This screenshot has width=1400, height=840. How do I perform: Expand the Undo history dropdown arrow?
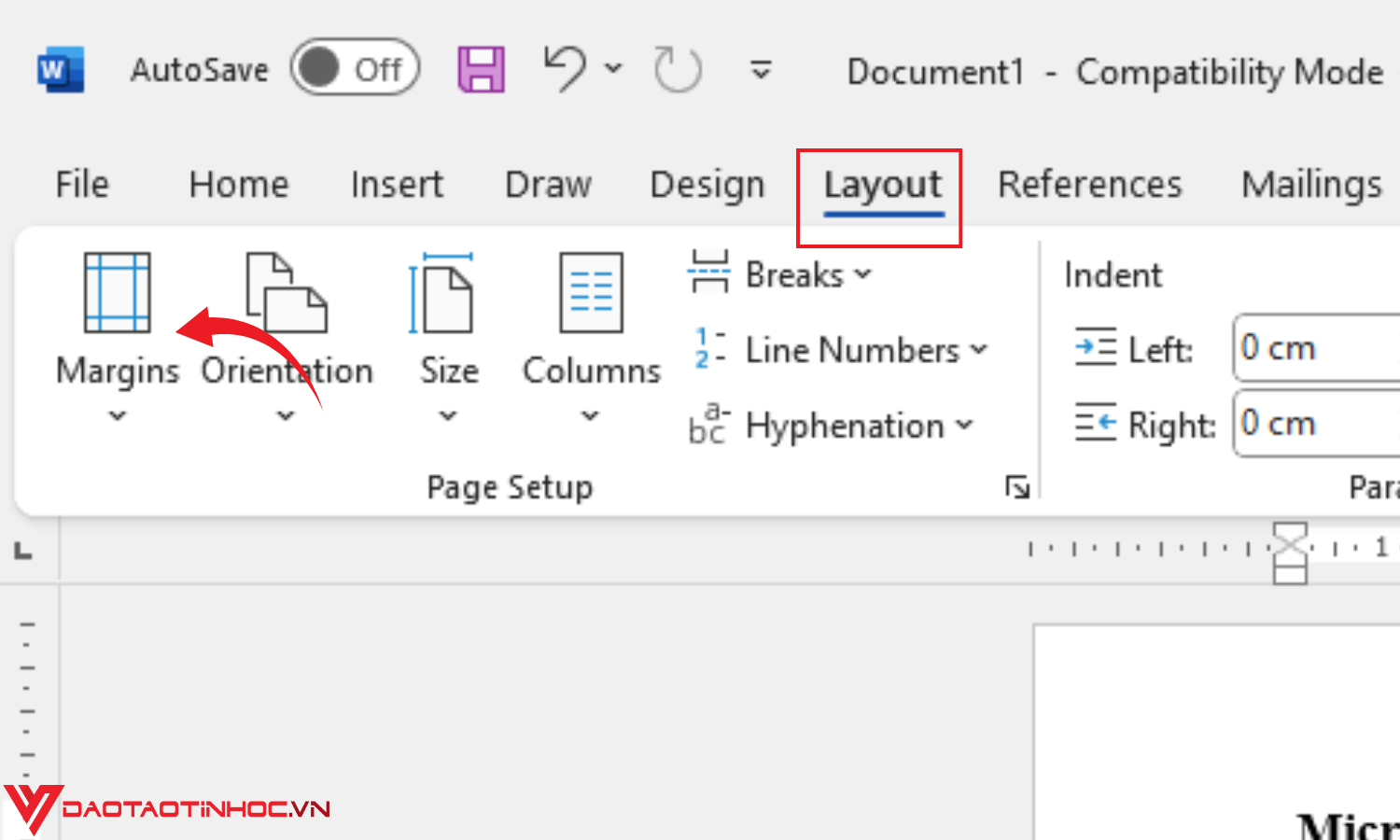613,69
